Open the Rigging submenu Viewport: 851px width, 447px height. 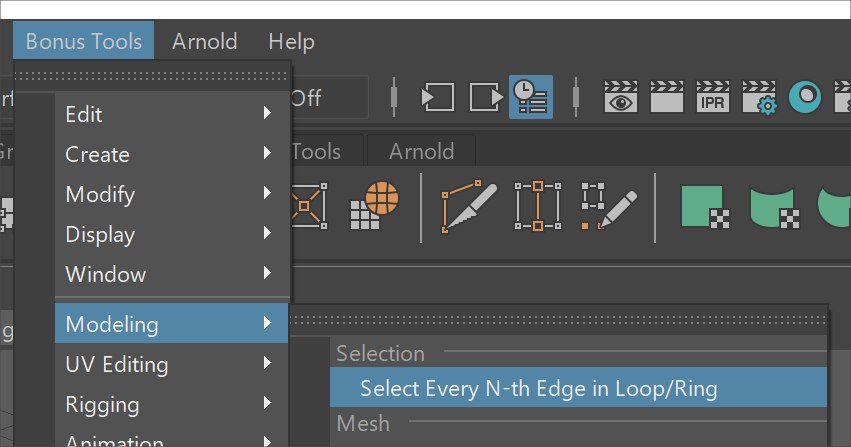(x=172, y=404)
